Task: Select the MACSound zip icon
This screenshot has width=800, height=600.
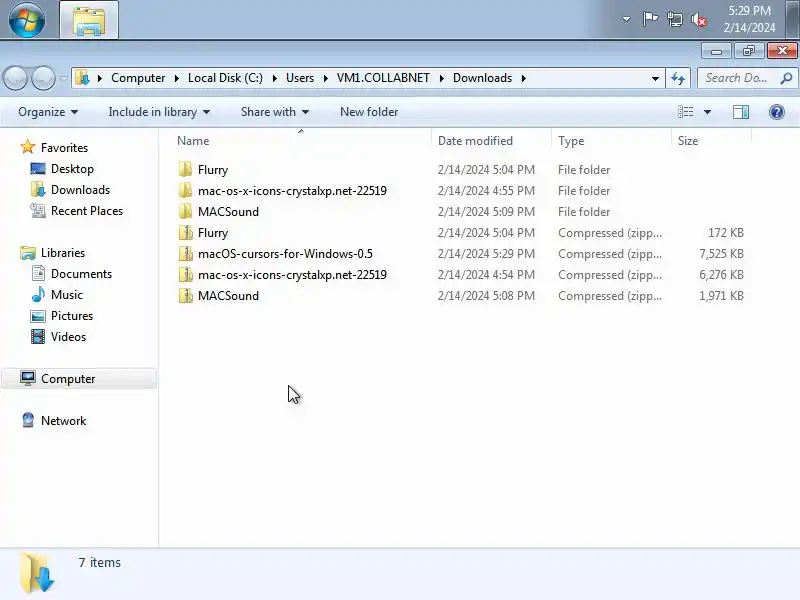Action: pos(186,295)
